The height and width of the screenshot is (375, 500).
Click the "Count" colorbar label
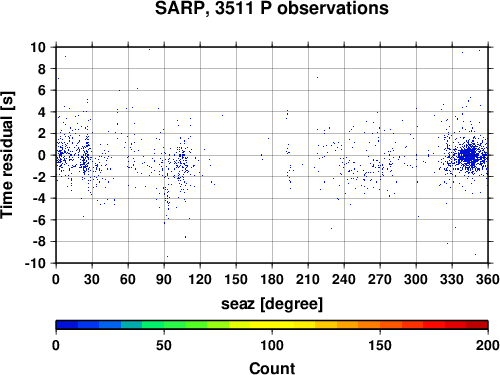point(272,368)
